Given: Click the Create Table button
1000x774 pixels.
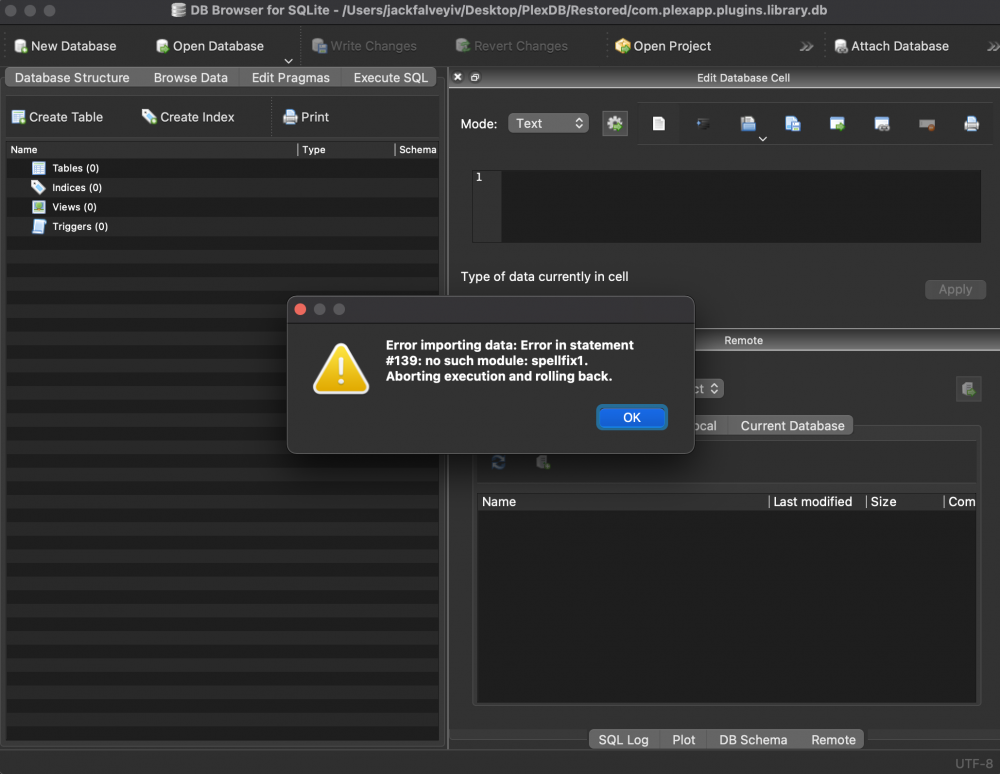Looking at the screenshot, I should pyautogui.click(x=57, y=117).
